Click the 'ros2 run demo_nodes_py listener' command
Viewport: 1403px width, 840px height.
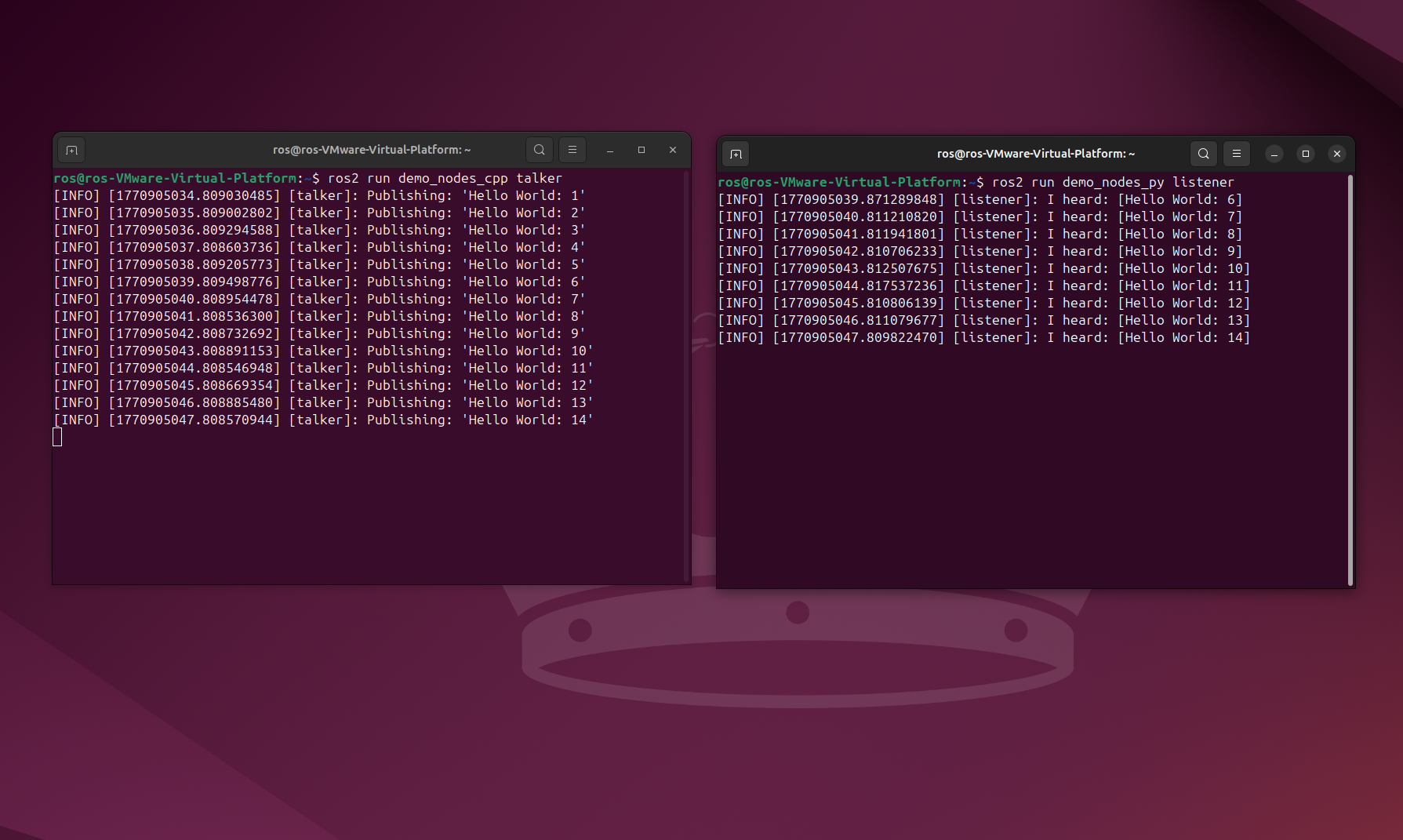1113,182
